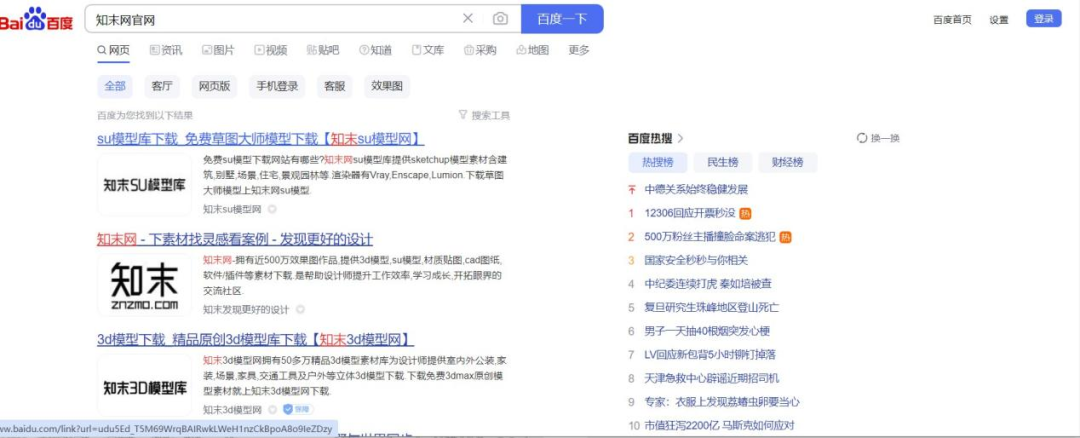Open 知末发现更好的设计 source link
This screenshot has width=1080, height=438.
coord(246,310)
